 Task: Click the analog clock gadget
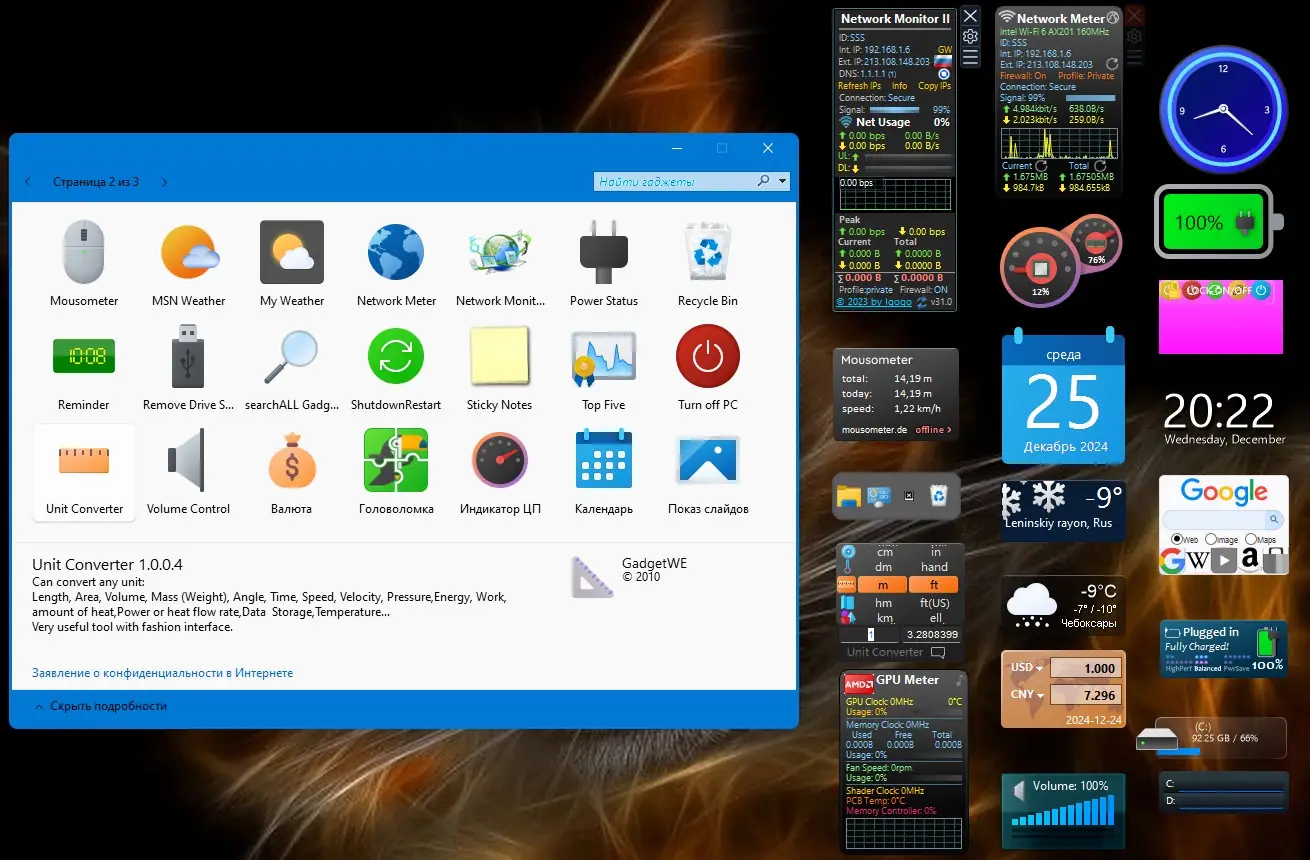pos(1223,110)
